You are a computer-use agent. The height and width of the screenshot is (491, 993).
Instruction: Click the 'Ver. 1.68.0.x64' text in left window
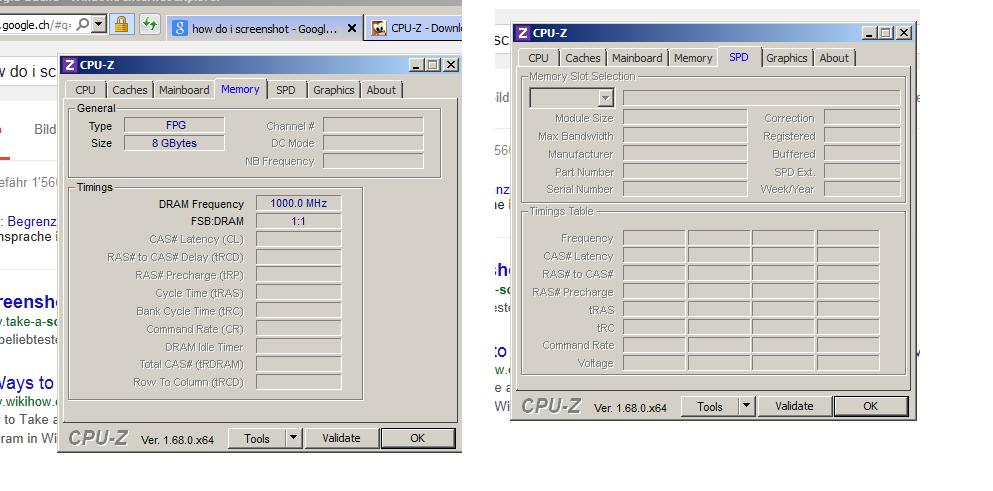click(177, 440)
